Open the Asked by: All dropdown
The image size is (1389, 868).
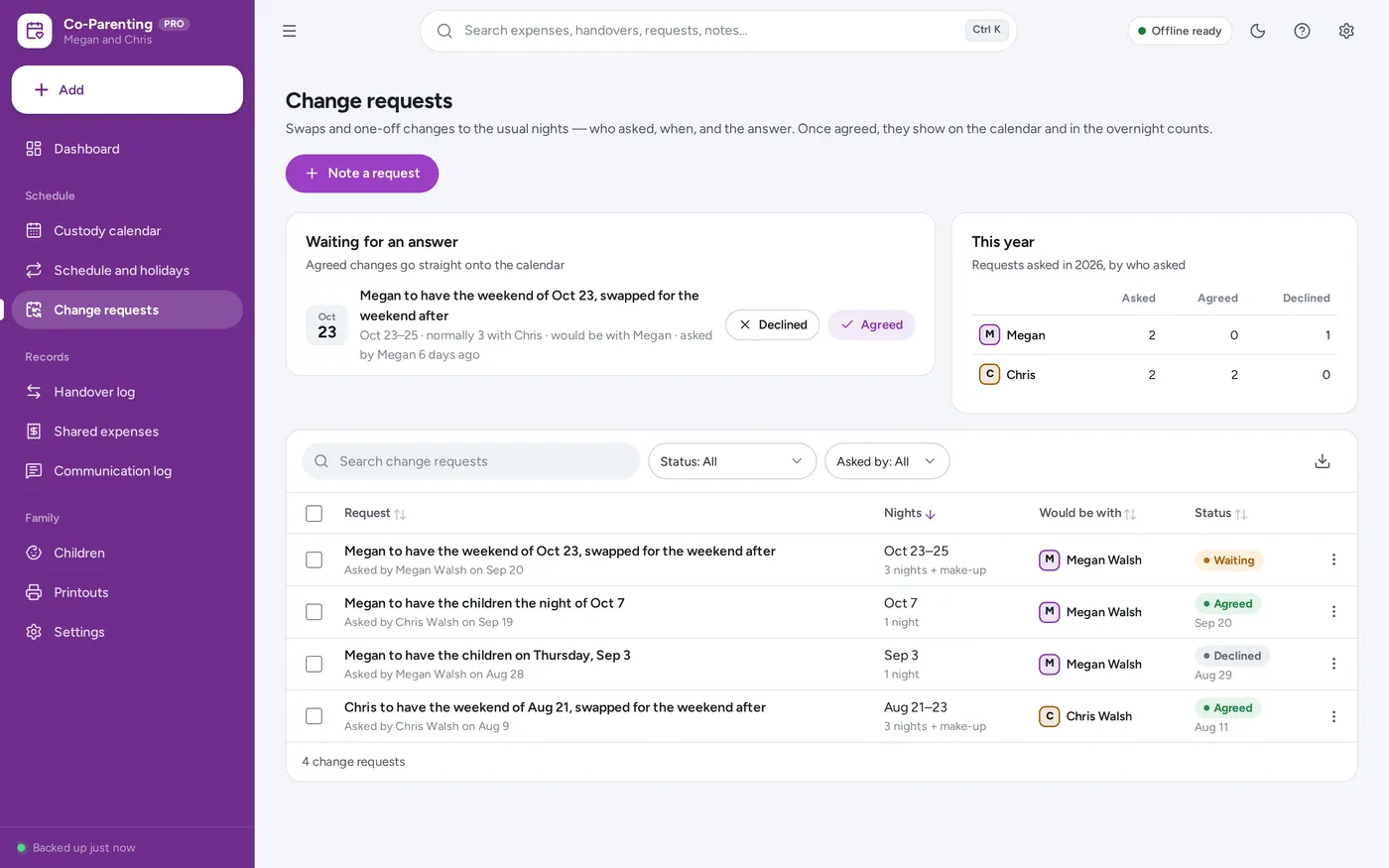click(x=887, y=461)
